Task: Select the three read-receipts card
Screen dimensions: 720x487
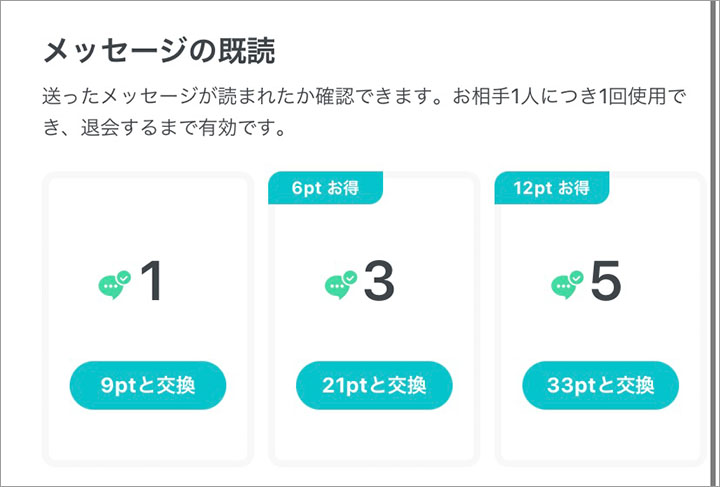Action: tap(374, 319)
